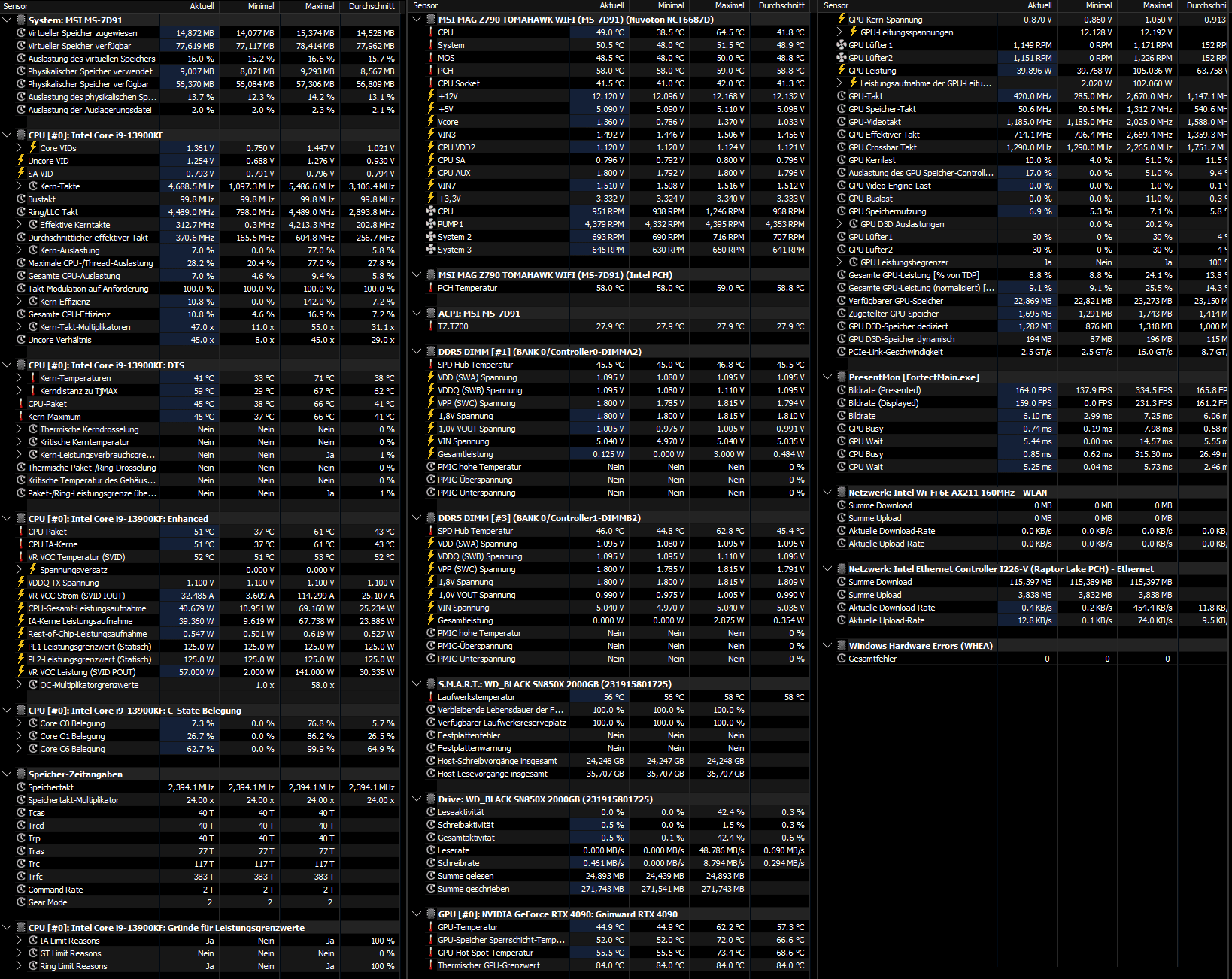The image size is (1232, 979).
Task: Click the lightning icon of the Vcore sensor
Action: (431, 122)
